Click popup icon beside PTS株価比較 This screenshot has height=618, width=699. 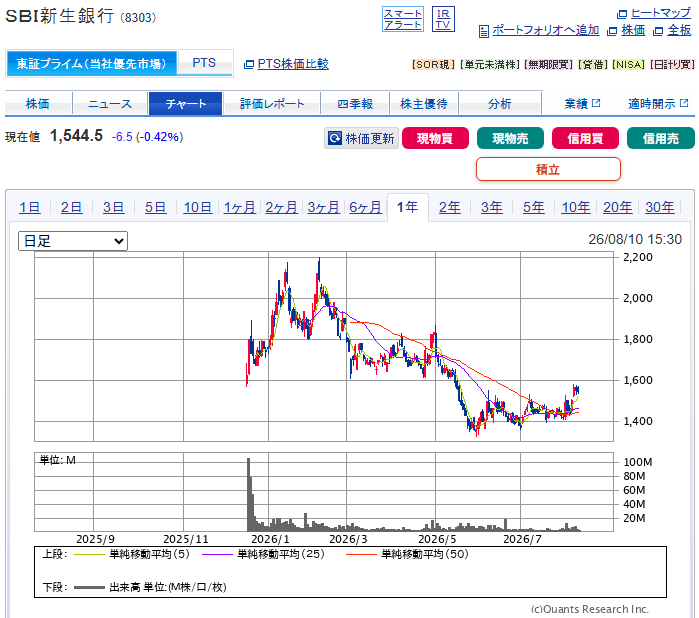point(249,65)
